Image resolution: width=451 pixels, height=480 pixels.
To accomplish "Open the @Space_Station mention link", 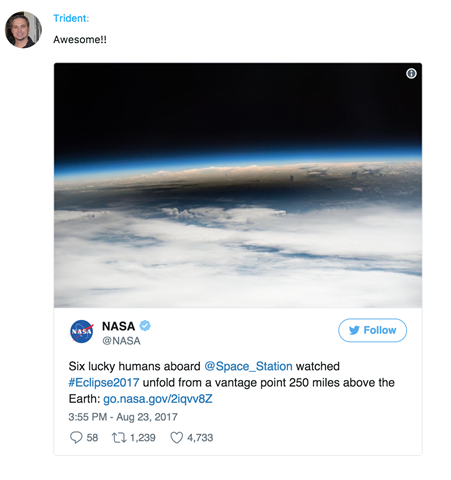I will tap(248, 366).
